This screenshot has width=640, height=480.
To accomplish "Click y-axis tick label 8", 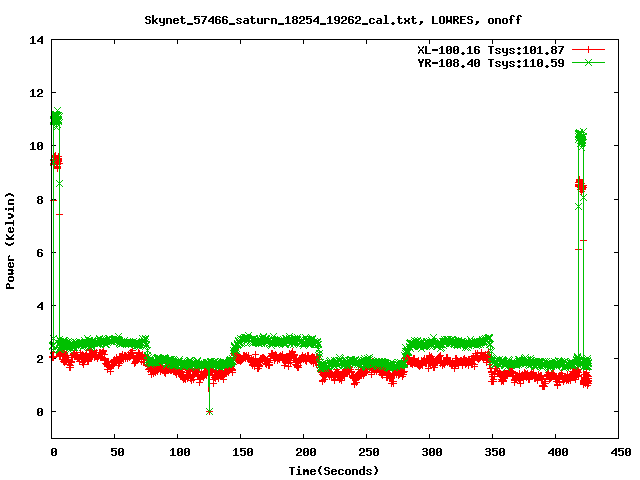I will tap(40, 200).
